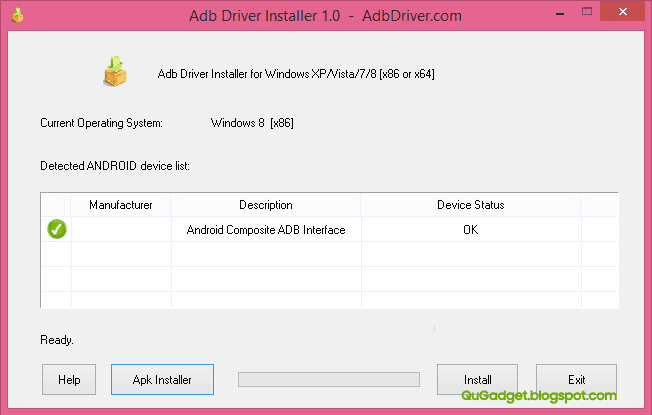Select the green checkmark device status icon
The image size is (652, 415).
coord(57,229)
